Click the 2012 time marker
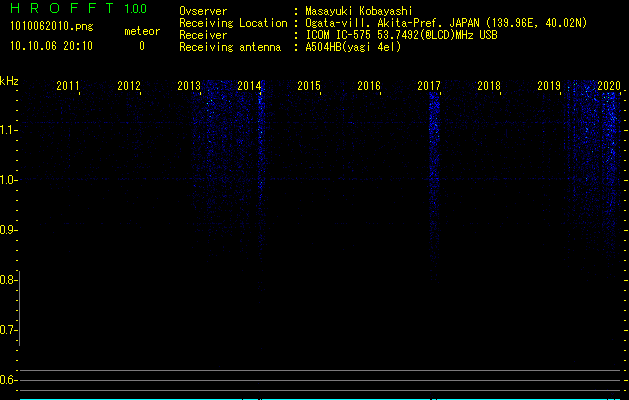Screen dimensions: 629x400 pos(129,85)
